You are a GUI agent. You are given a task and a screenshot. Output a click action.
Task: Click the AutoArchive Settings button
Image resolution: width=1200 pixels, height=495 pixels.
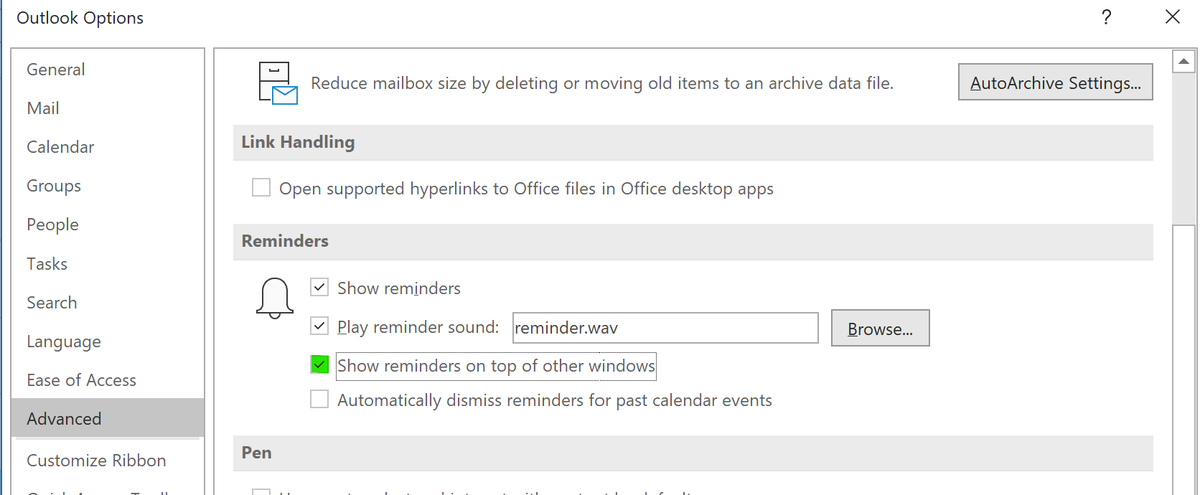pyautogui.click(x=1055, y=83)
